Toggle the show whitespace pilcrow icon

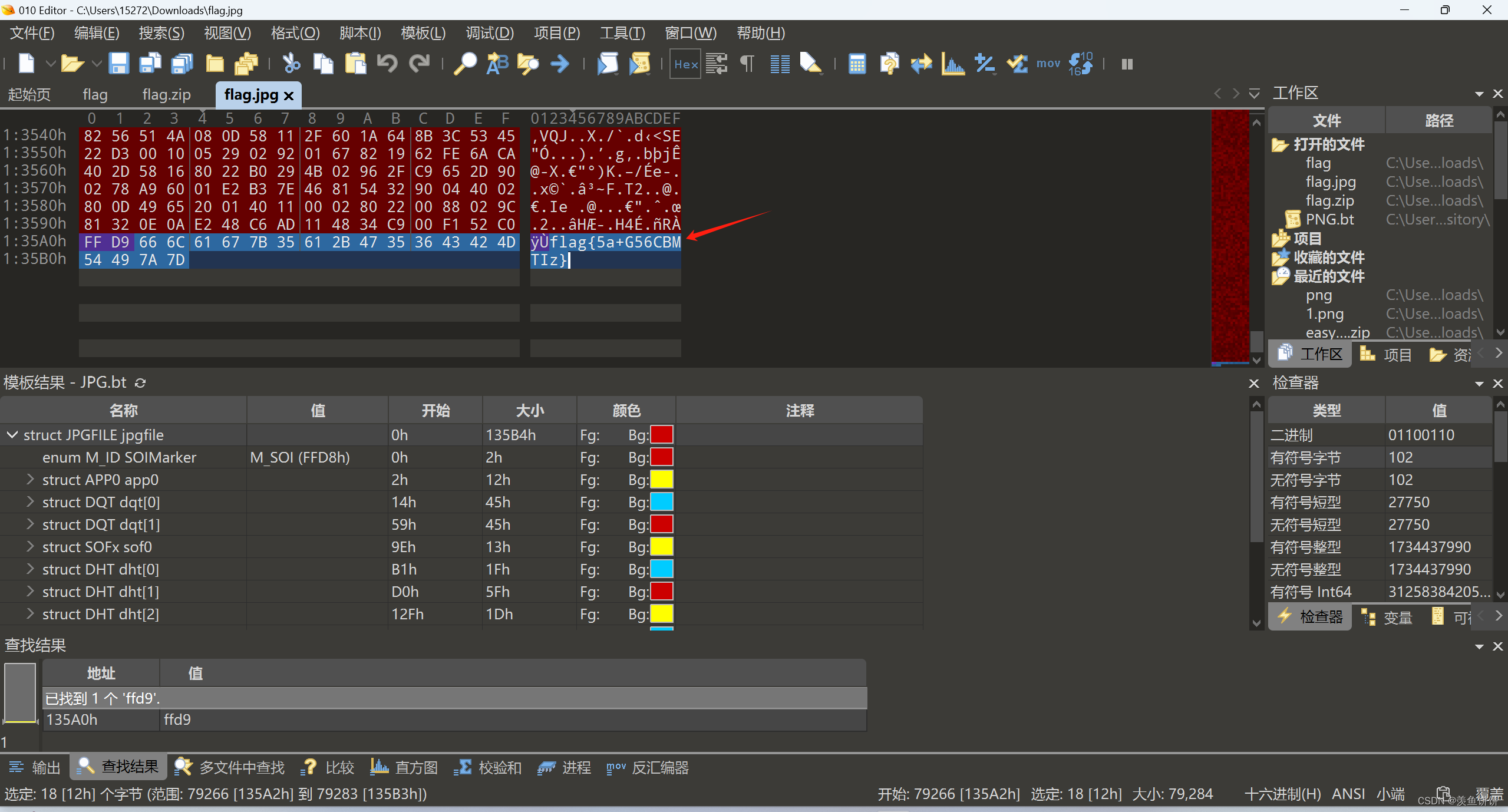[747, 63]
